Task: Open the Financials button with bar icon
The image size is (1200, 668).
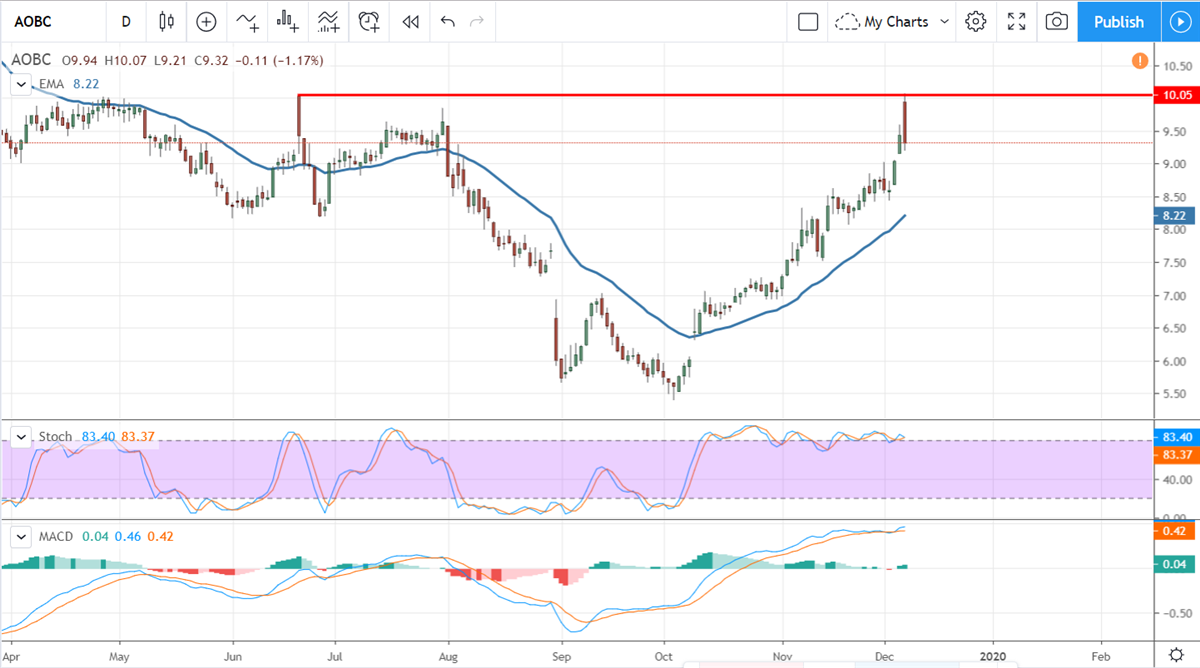Action: coord(289,21)
